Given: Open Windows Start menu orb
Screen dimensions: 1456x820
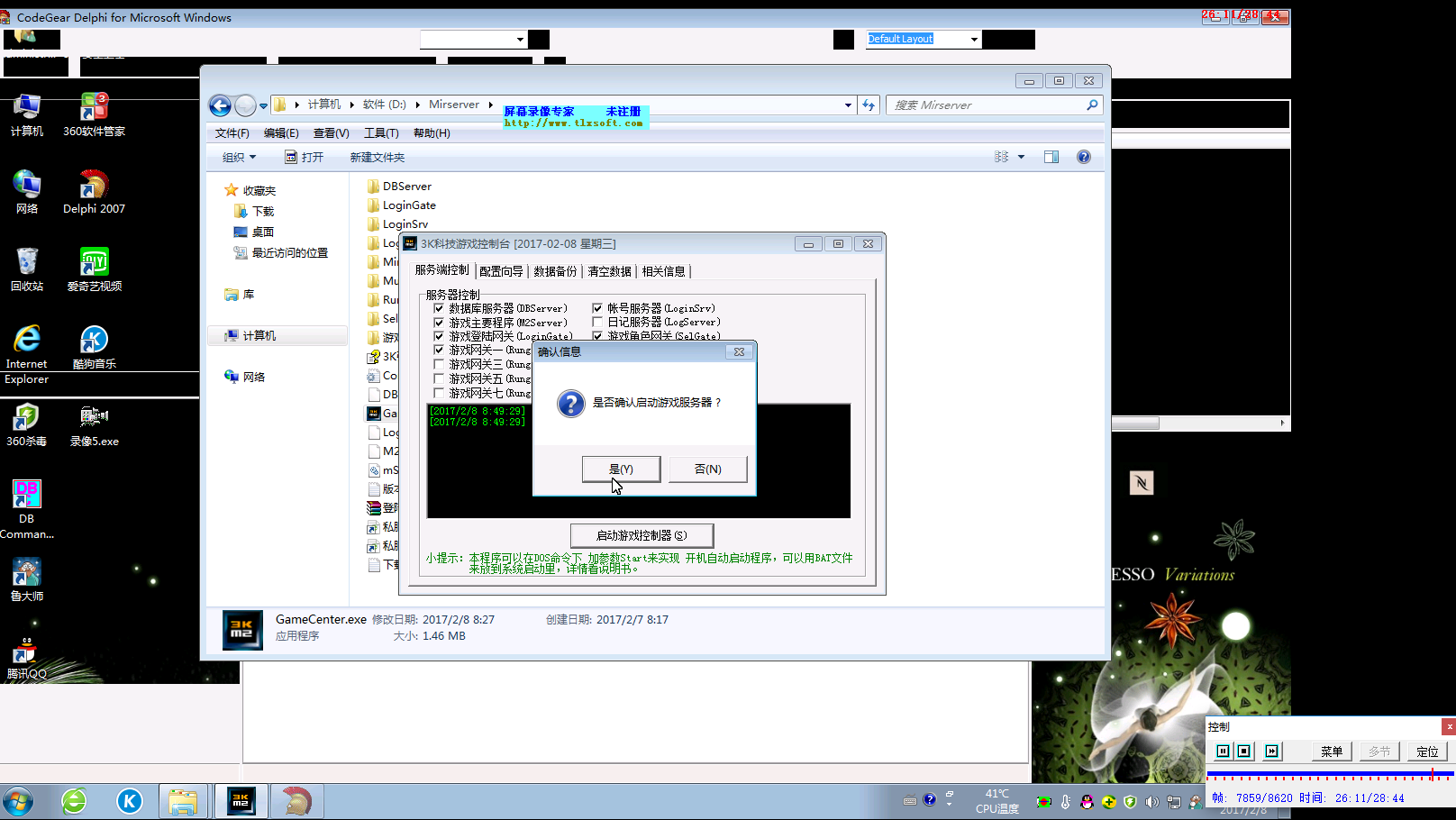Looking at the screenshot, I should pyautogui.click(x=18, y=801).
